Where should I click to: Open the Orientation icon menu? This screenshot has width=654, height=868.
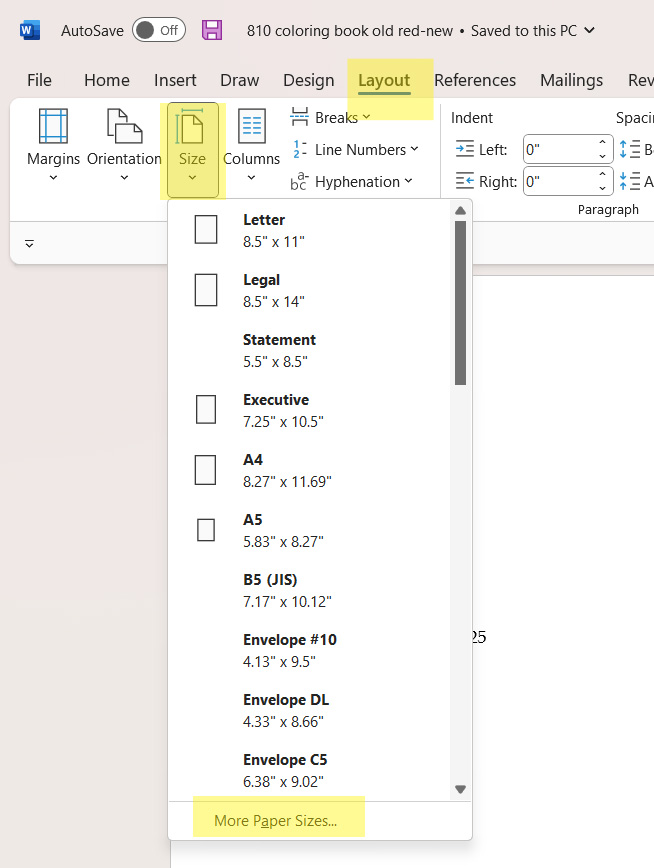pyautogui.click(x=124, y=128)
